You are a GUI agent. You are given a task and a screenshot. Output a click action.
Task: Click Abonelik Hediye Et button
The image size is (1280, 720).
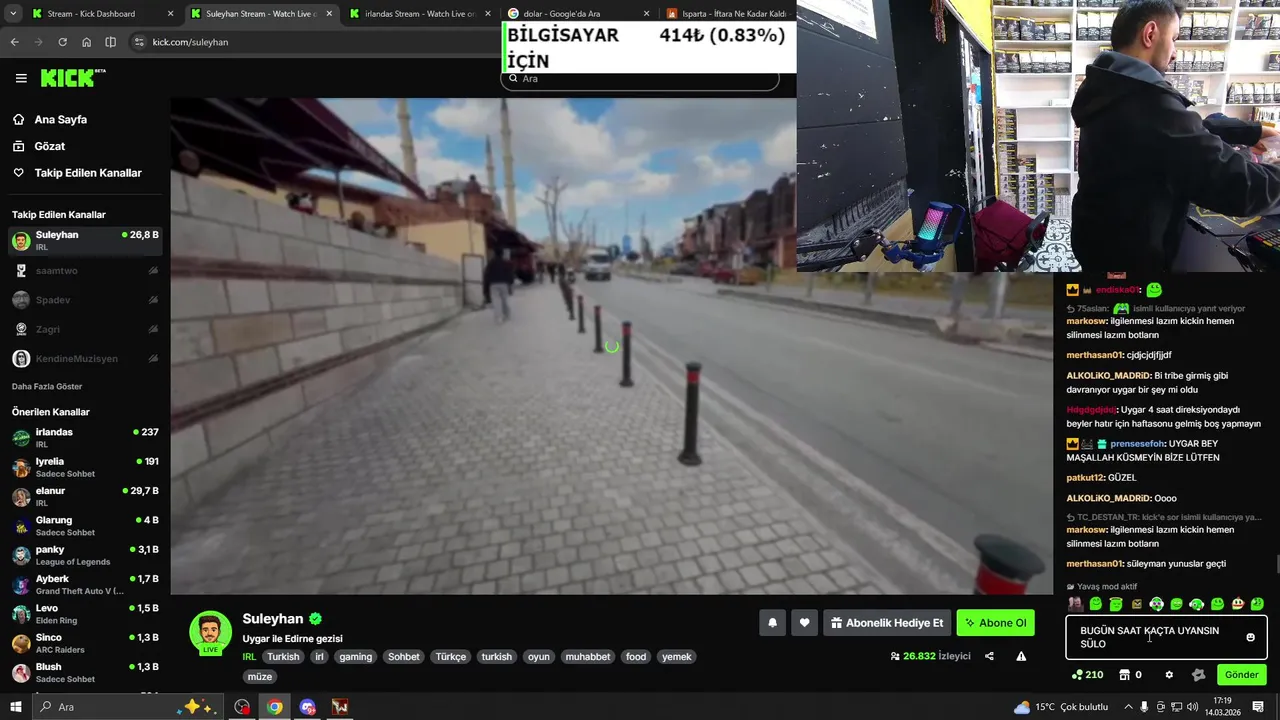coord(887,623)
